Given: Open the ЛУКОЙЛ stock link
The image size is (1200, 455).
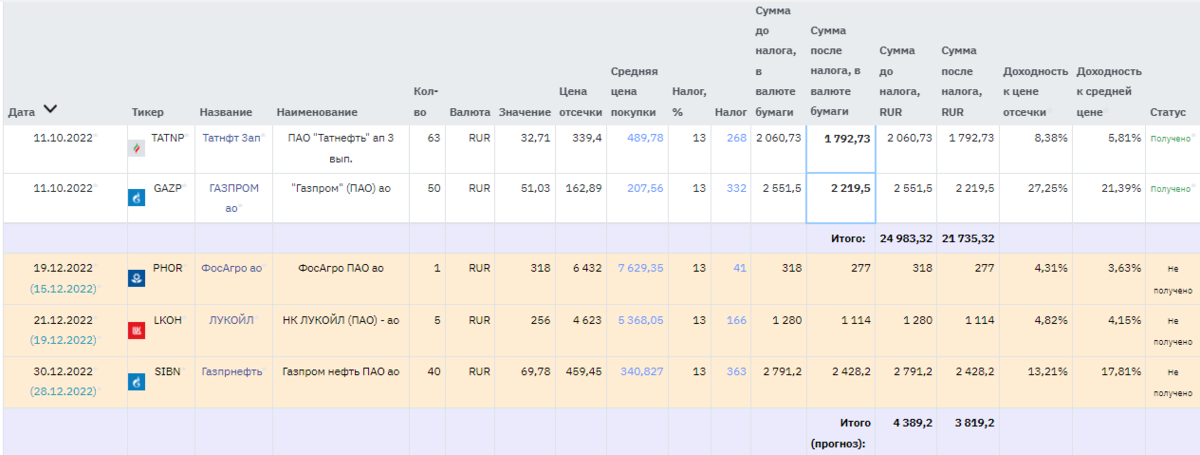Looking at the screenshot, I should [x=231, y=320].
